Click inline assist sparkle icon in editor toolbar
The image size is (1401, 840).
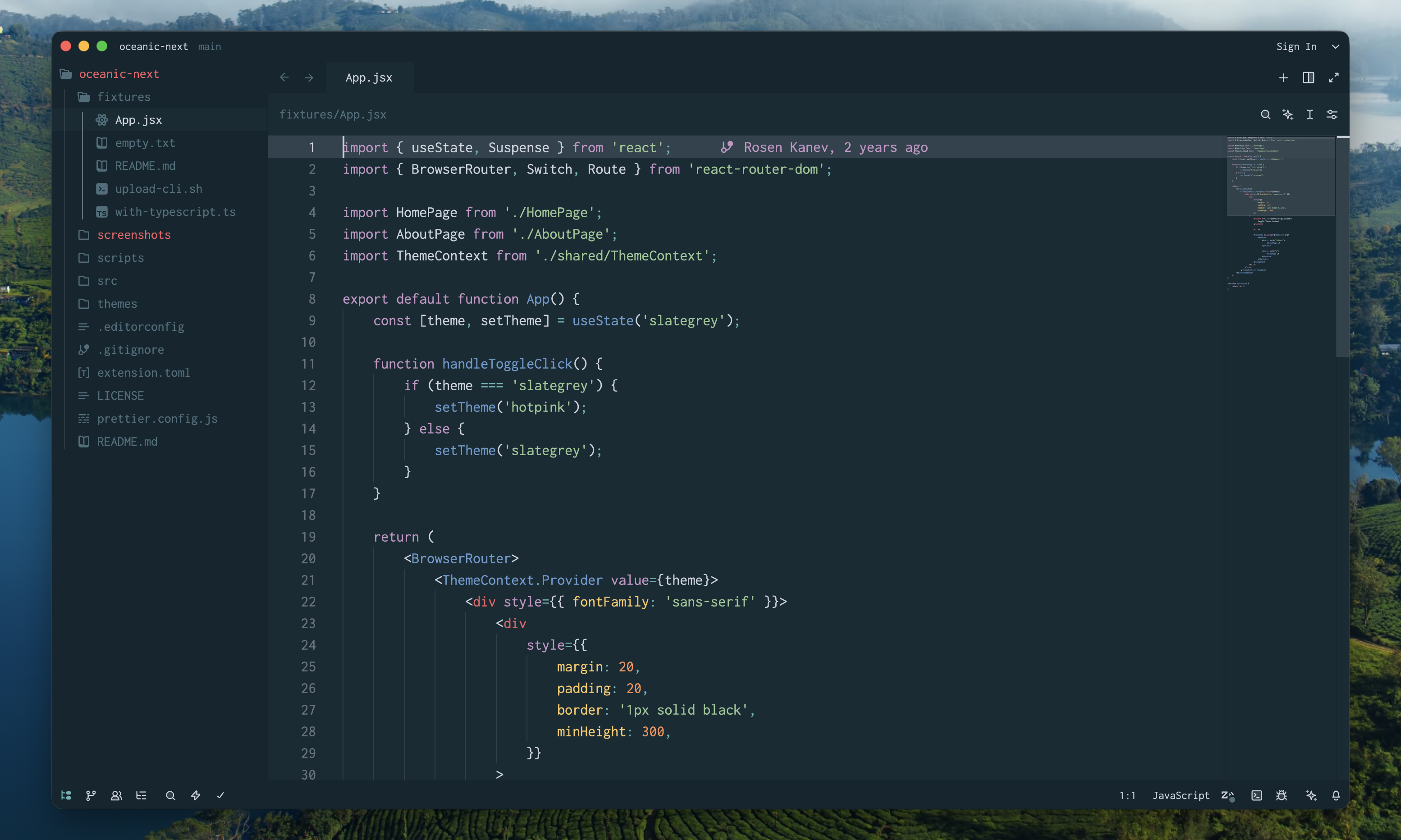[1288, 114]
